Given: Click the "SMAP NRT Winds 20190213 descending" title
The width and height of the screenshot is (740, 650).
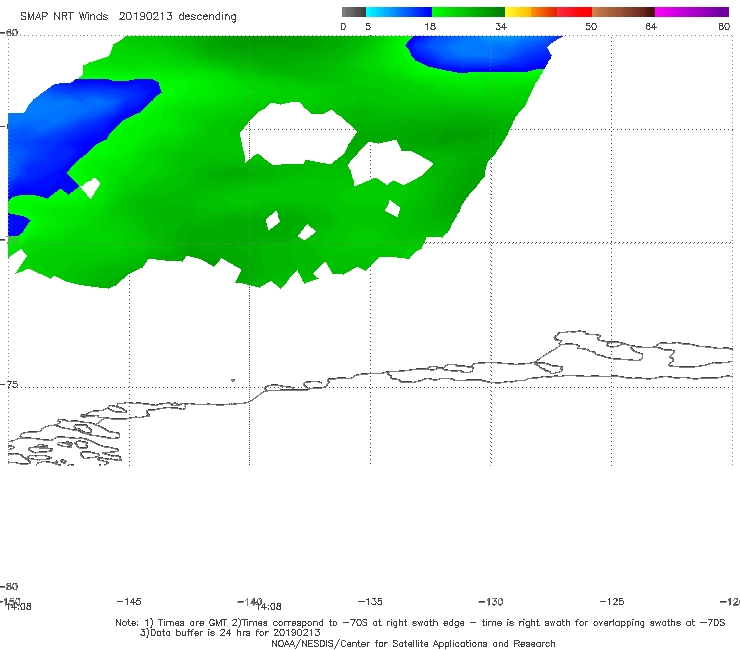Looking at the screenshot, I should click(x=128, y=17).
